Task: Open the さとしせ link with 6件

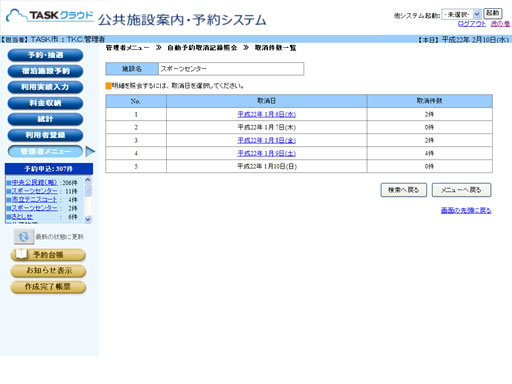Action: [22, 216]
